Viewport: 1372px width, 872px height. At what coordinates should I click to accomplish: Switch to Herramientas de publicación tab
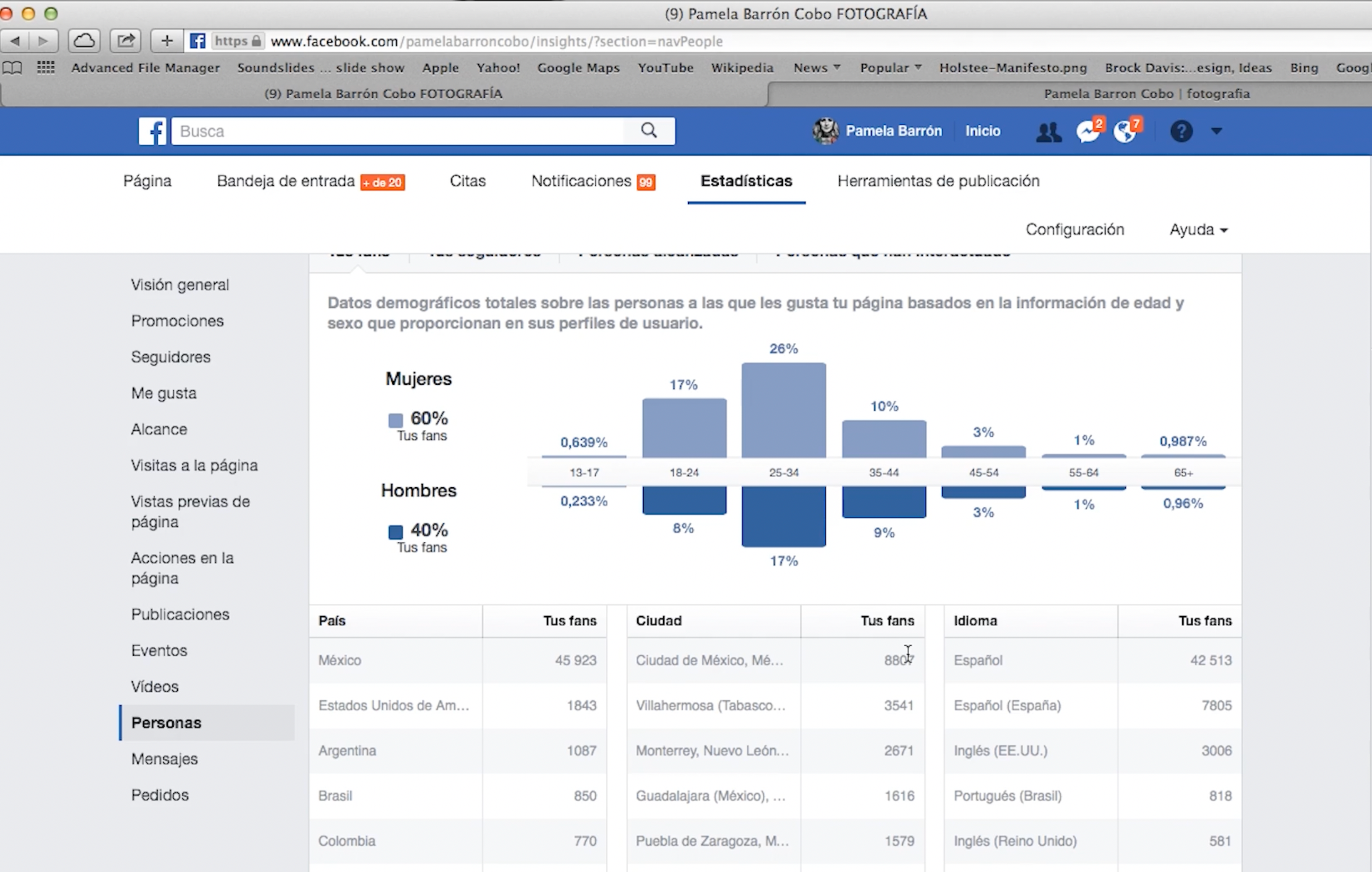click(x=938, y=181)
